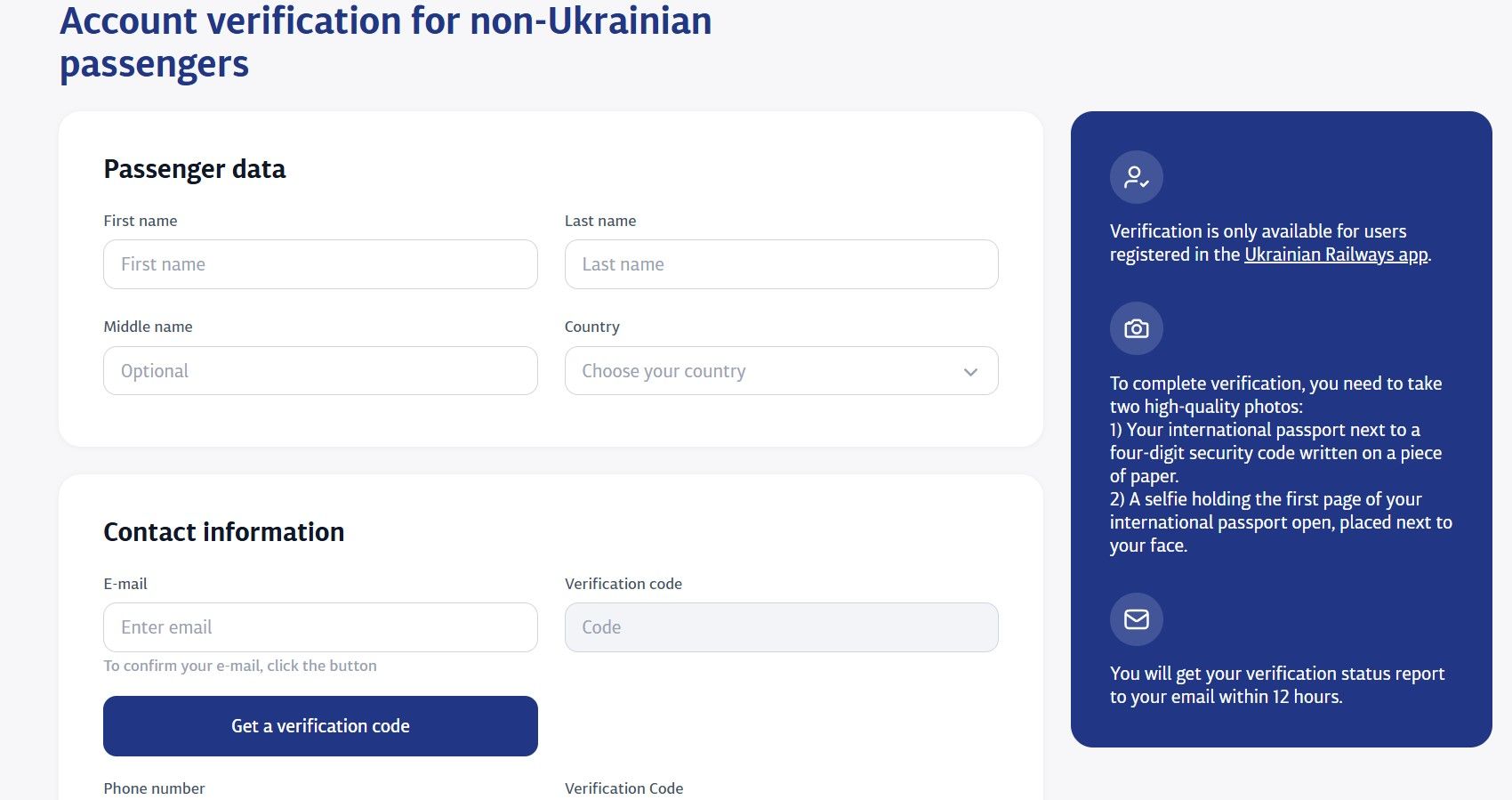Screen dimensions: 1512x800
Task: Click the greyed-out Code field
Action: (781, 627)
